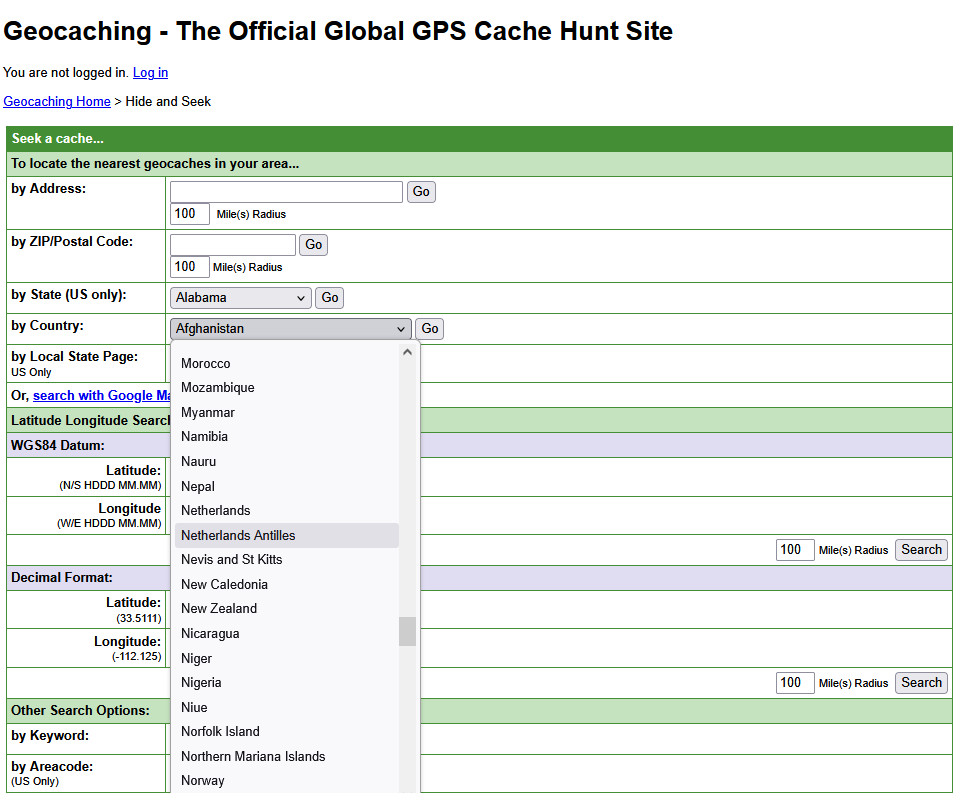Screen dimensions: 959x793
Task: Choose Nepal from the country options
Action: coord(198,486)
